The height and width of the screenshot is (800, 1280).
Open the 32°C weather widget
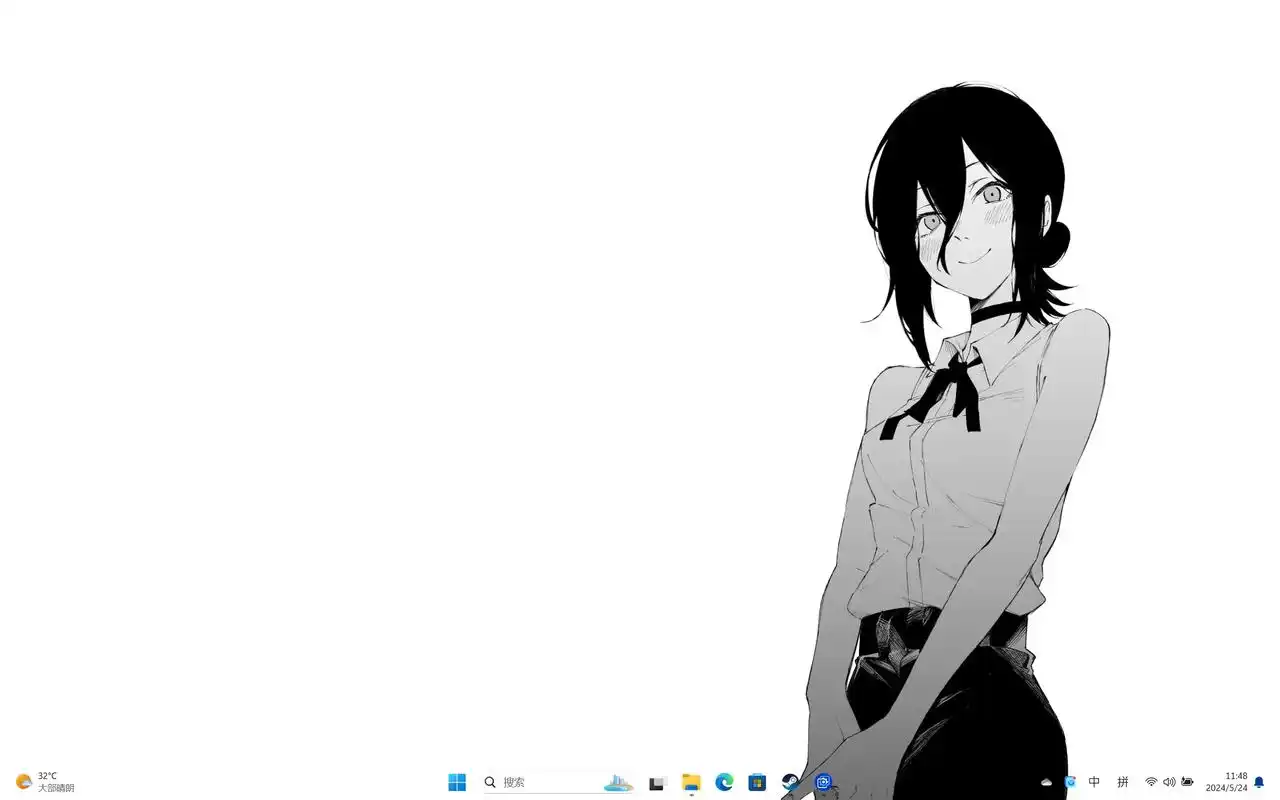pyautogui.click(x=45, y=782)
